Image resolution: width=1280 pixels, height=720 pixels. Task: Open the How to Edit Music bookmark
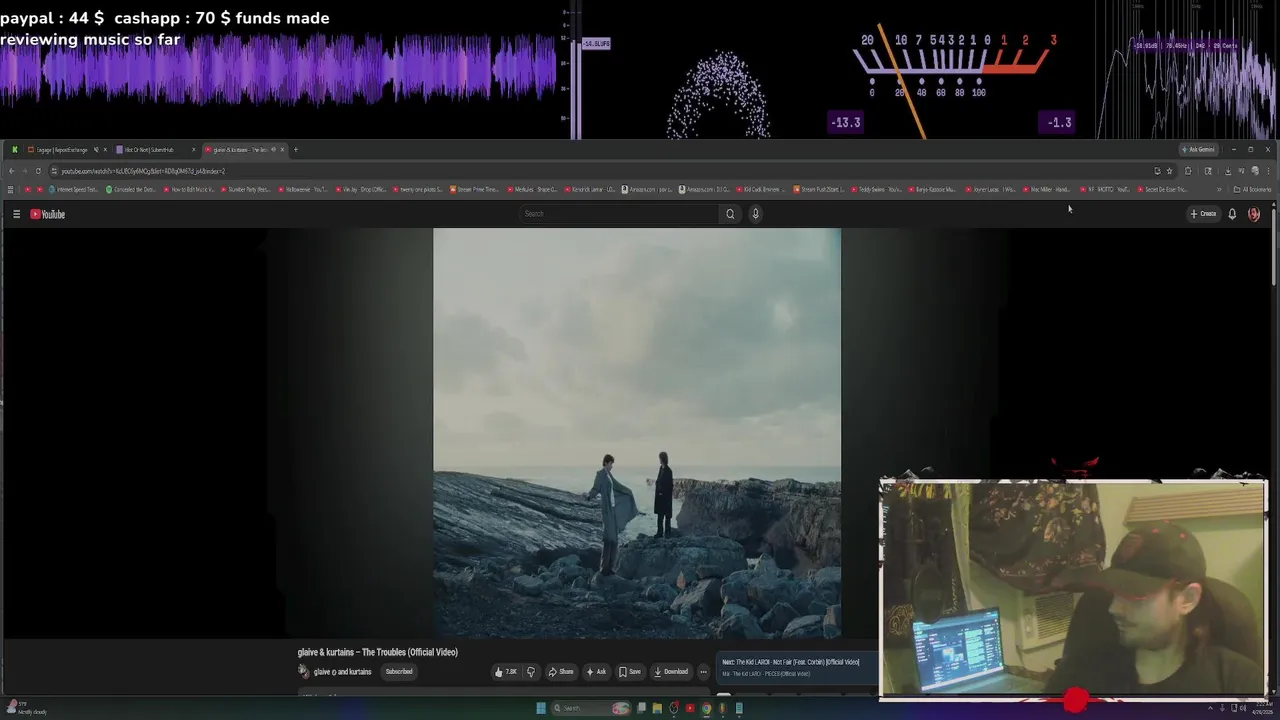coord(189,189)
